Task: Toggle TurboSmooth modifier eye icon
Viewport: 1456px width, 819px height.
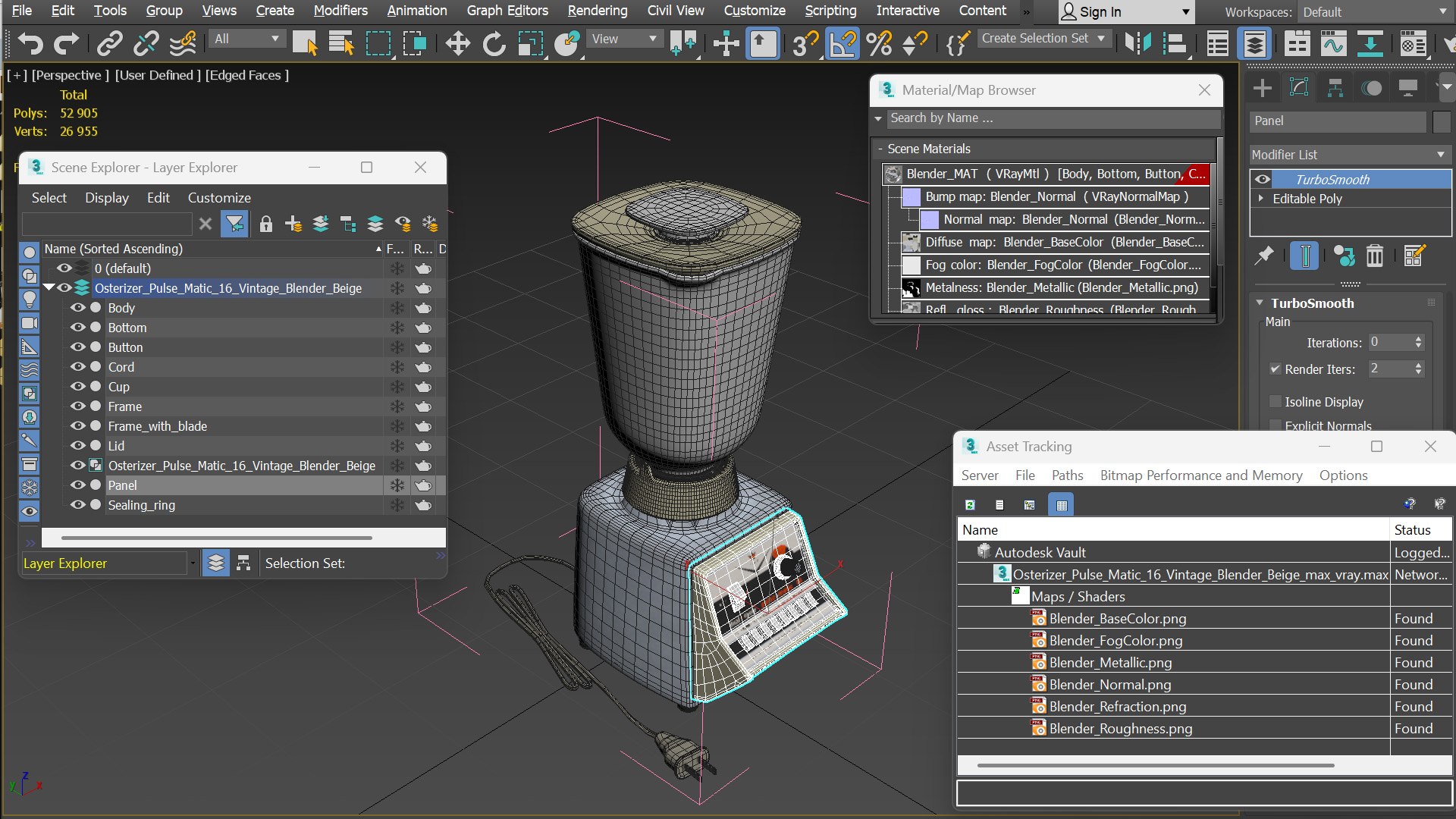Action: [1263, 180]
